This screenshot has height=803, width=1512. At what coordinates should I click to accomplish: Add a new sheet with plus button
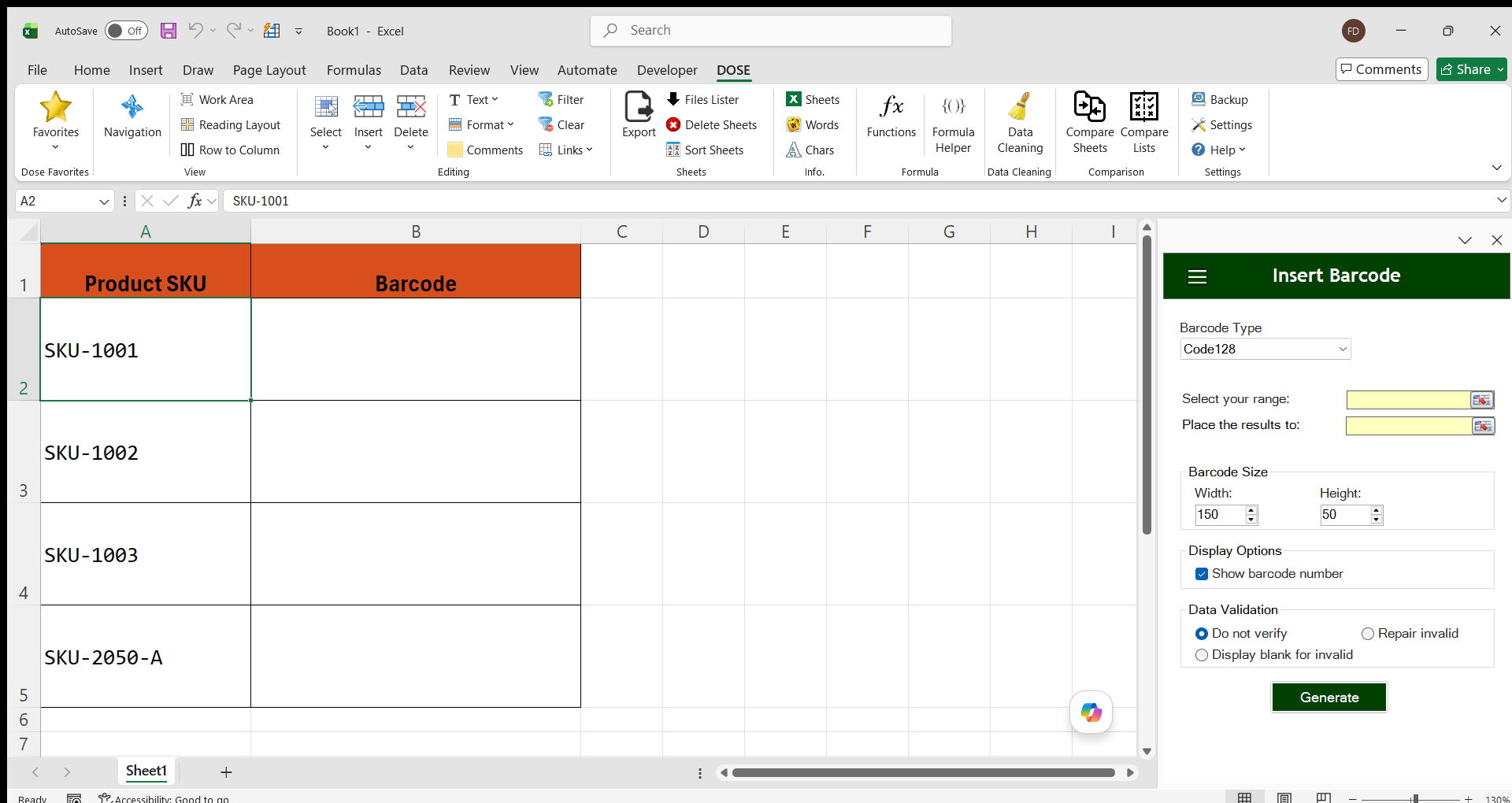226,772
